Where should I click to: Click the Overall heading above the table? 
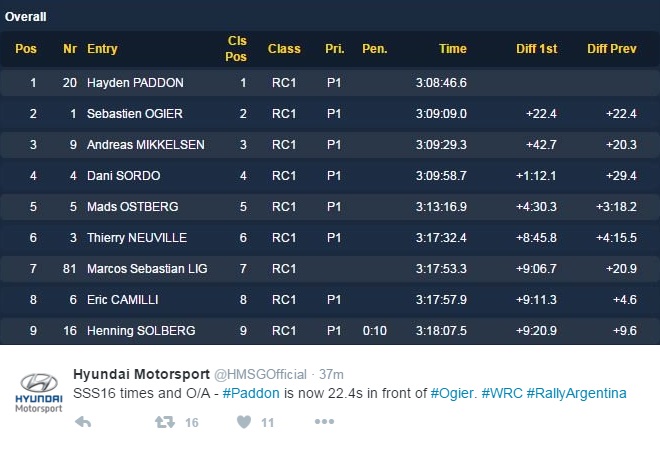tap(26, 16)
